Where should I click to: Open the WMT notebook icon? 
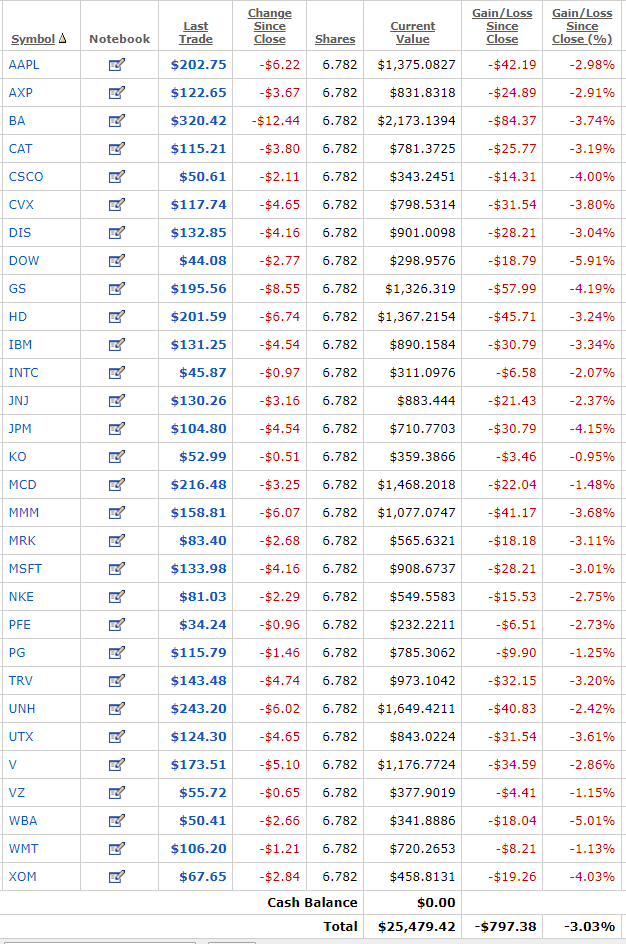click(x=117, y=849)
